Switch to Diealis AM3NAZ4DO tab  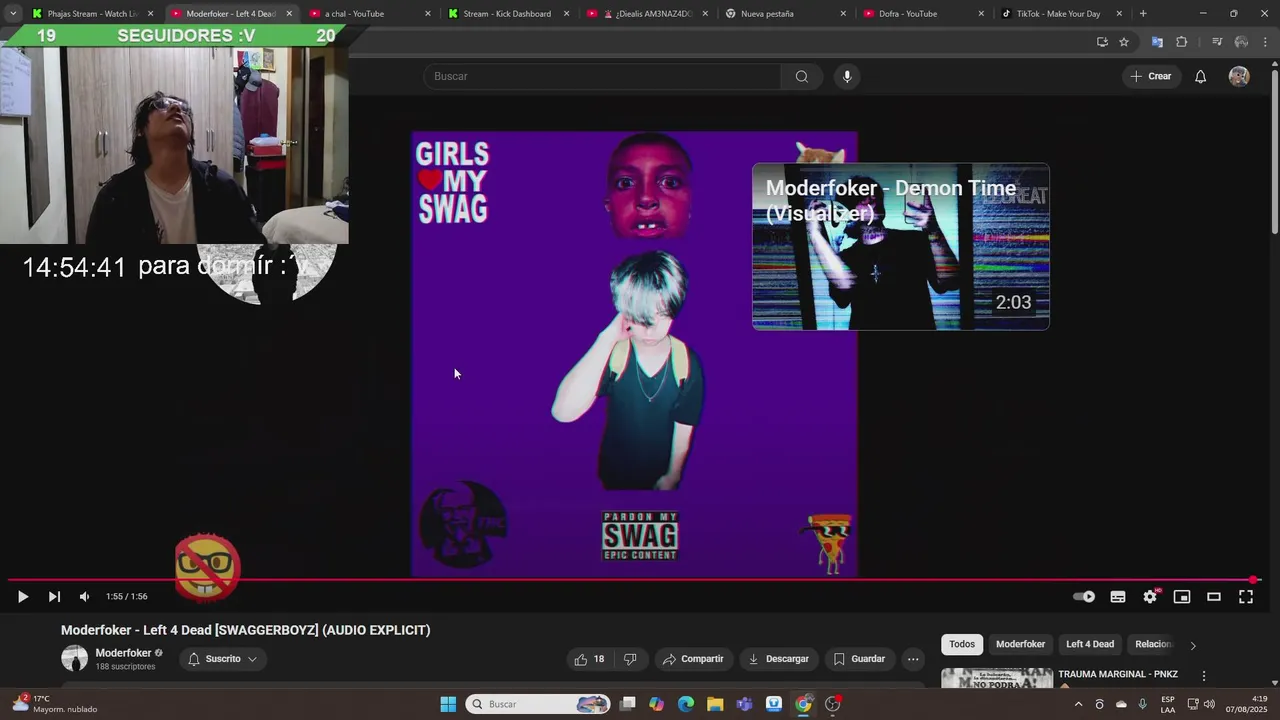point(648,14)
